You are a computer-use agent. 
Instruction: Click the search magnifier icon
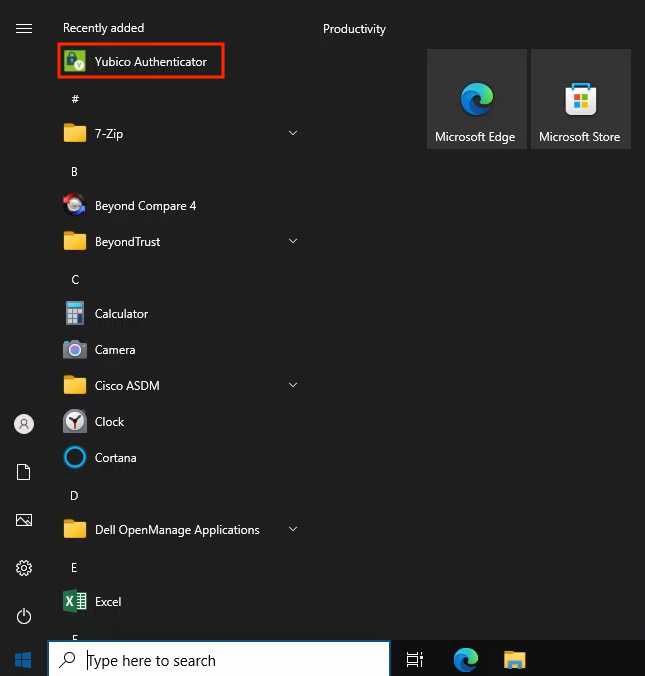67,660
